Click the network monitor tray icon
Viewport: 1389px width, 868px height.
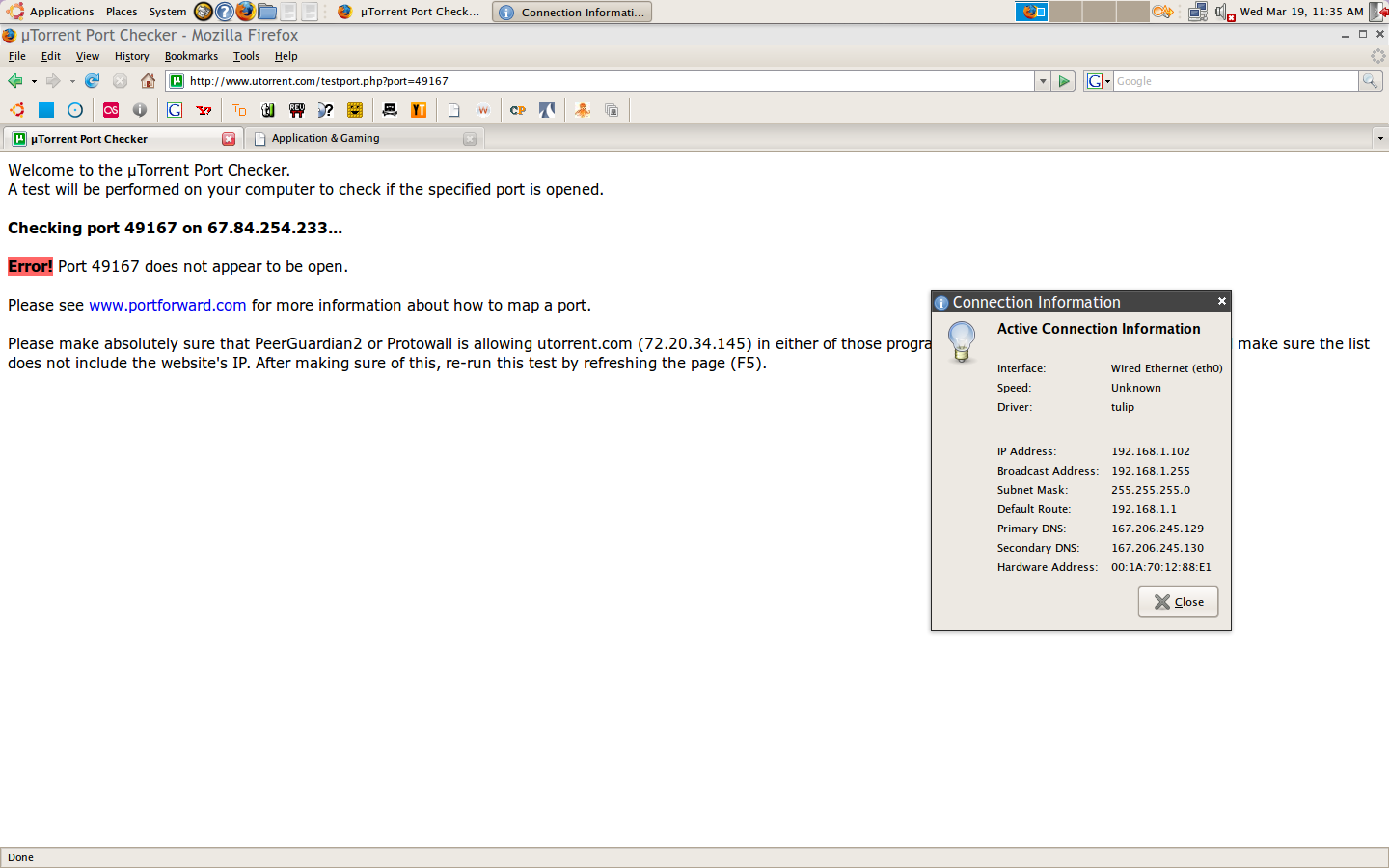coord(1198,12)
